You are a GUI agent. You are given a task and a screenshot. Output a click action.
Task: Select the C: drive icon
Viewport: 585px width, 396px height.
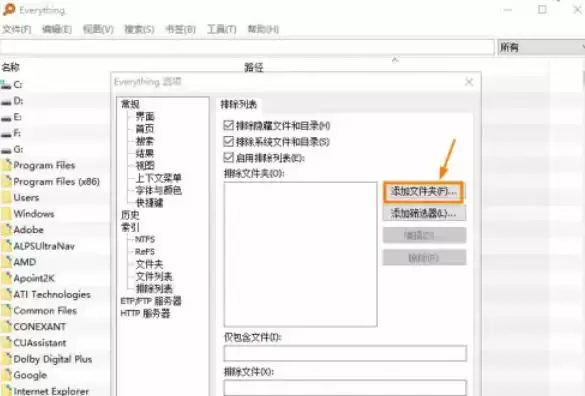6,85
